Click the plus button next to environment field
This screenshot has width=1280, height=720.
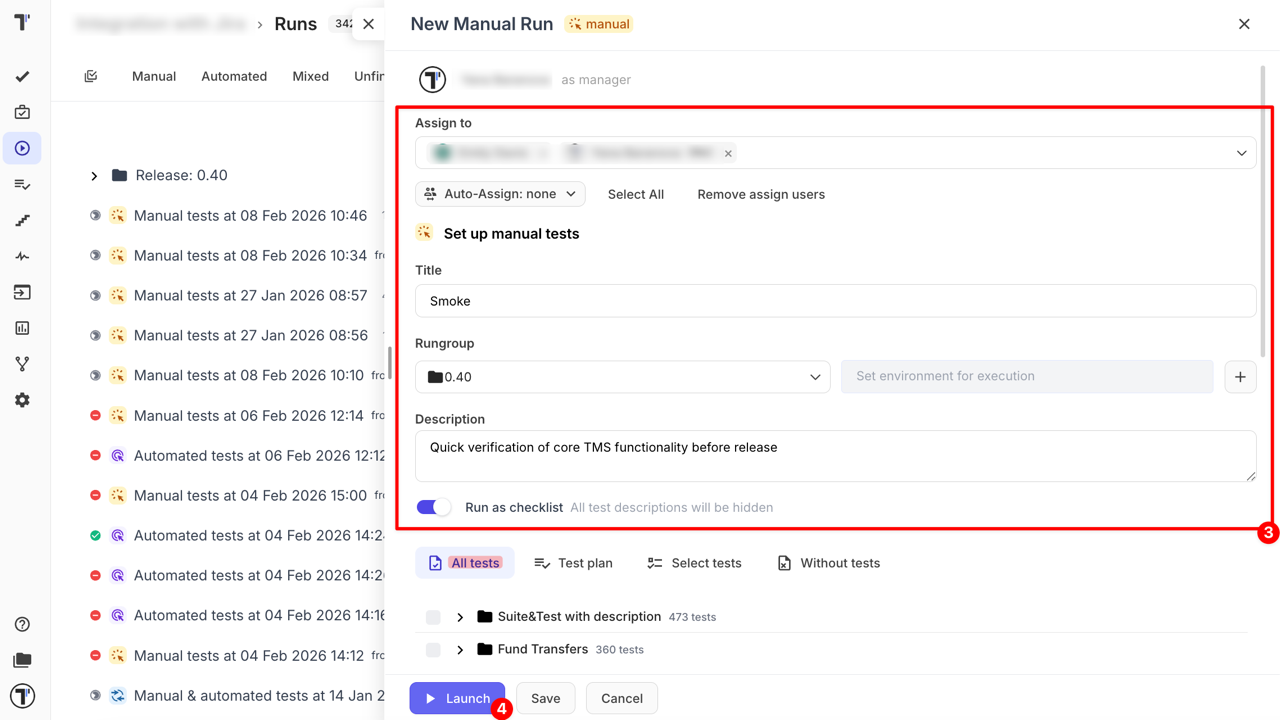1240,377
